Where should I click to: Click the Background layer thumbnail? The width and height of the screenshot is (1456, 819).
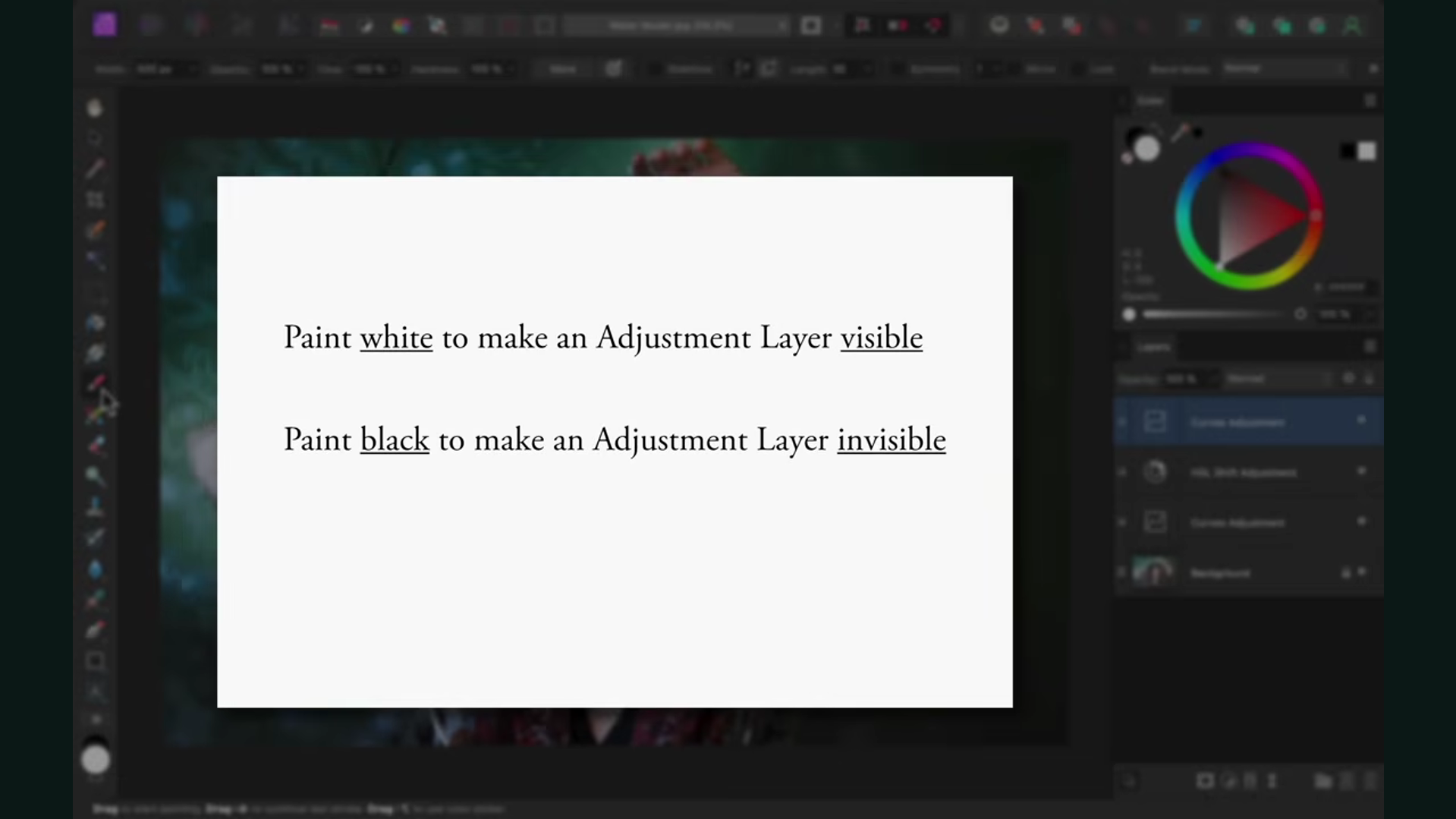pyautogui.click(x=1153, y=572)
